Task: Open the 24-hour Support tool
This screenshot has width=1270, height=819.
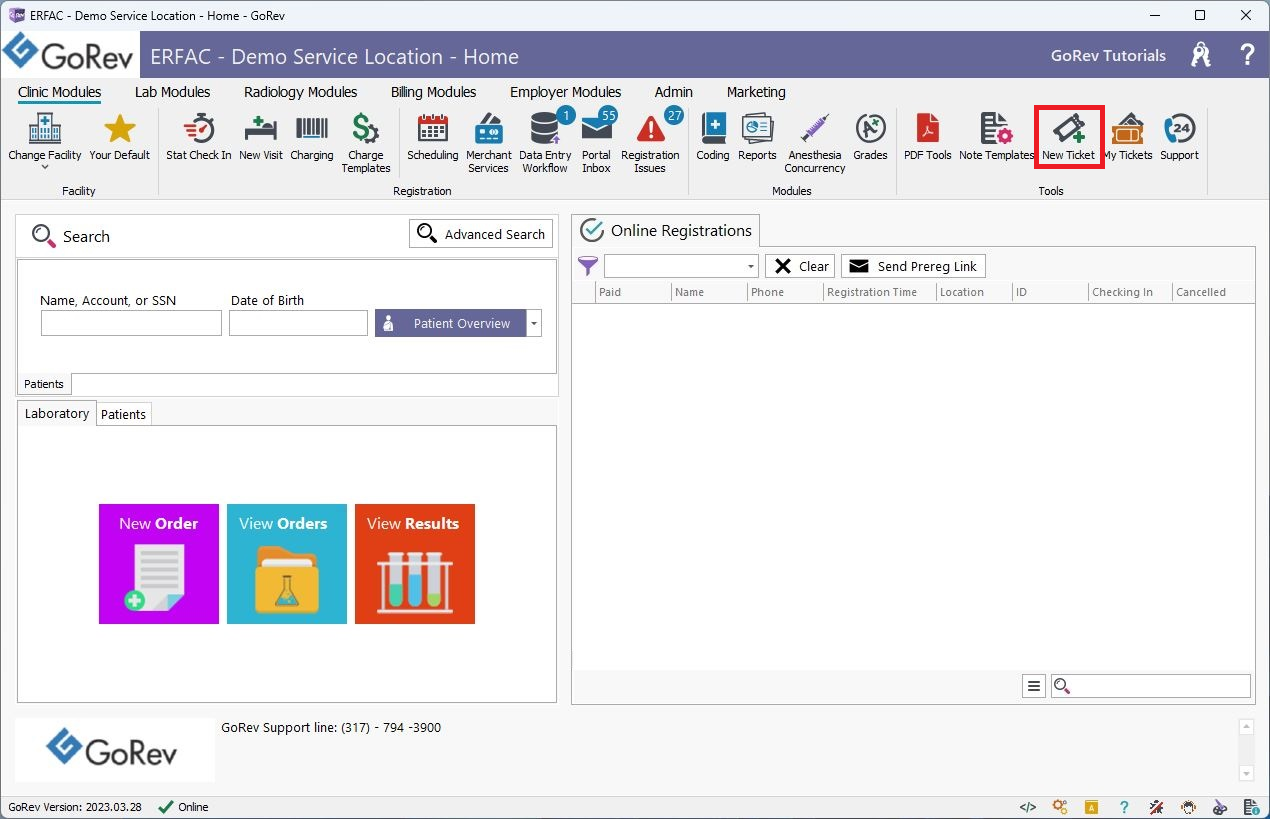Action: [1179, 136]
